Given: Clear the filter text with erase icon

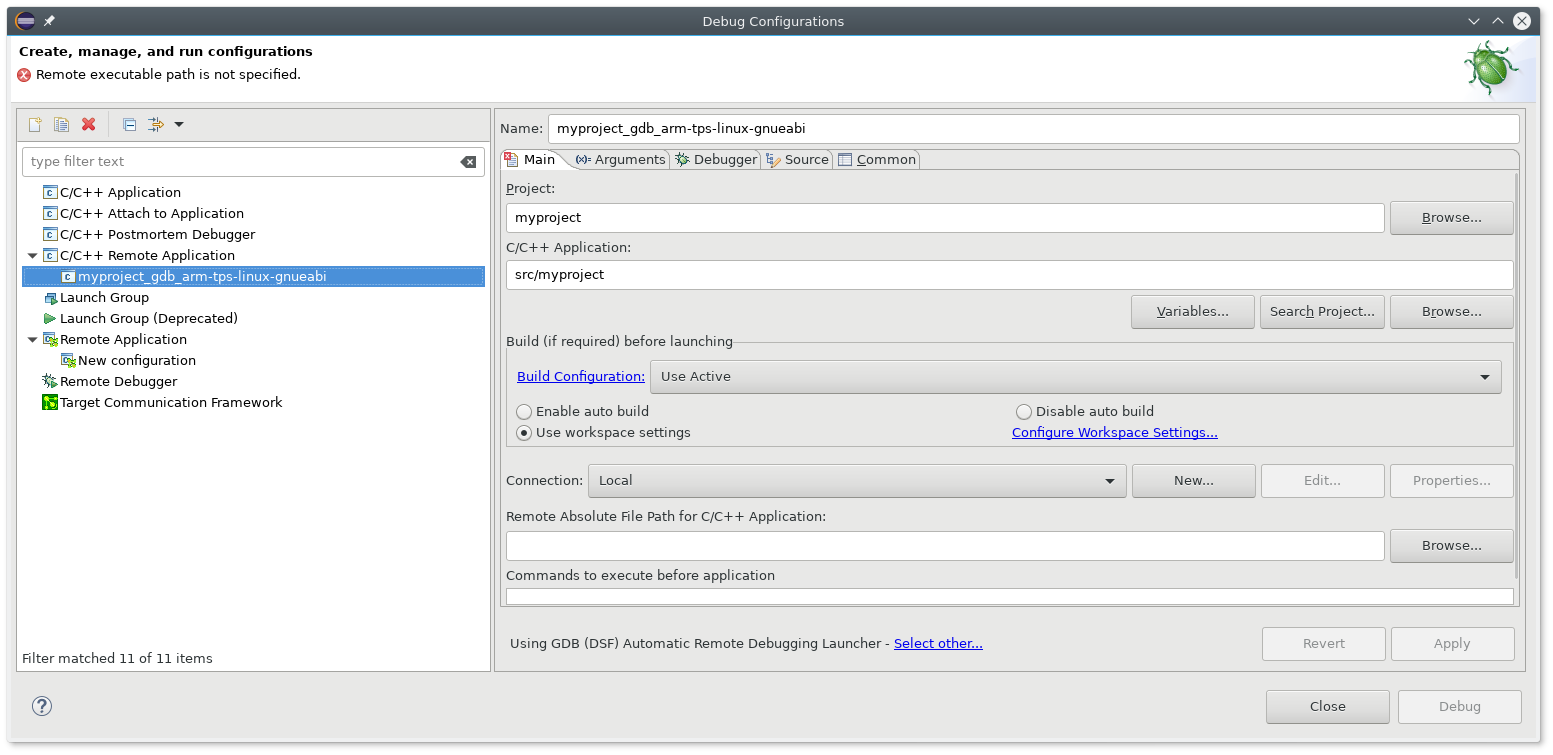Looking at the screenshot, I should [x=468, y=162].
